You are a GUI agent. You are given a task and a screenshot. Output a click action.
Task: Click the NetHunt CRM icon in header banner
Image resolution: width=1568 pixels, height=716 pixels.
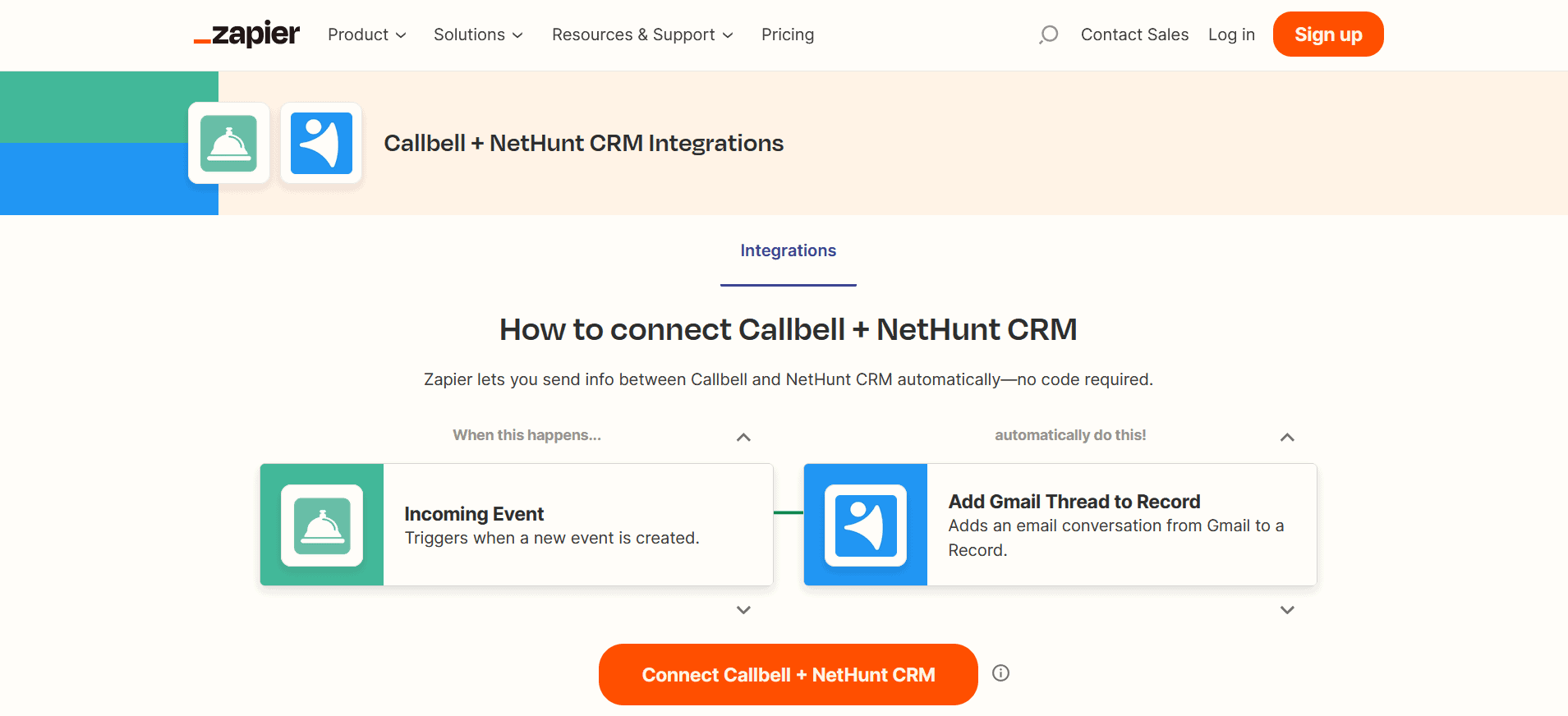pyautogui.click(x=321, y=143)
